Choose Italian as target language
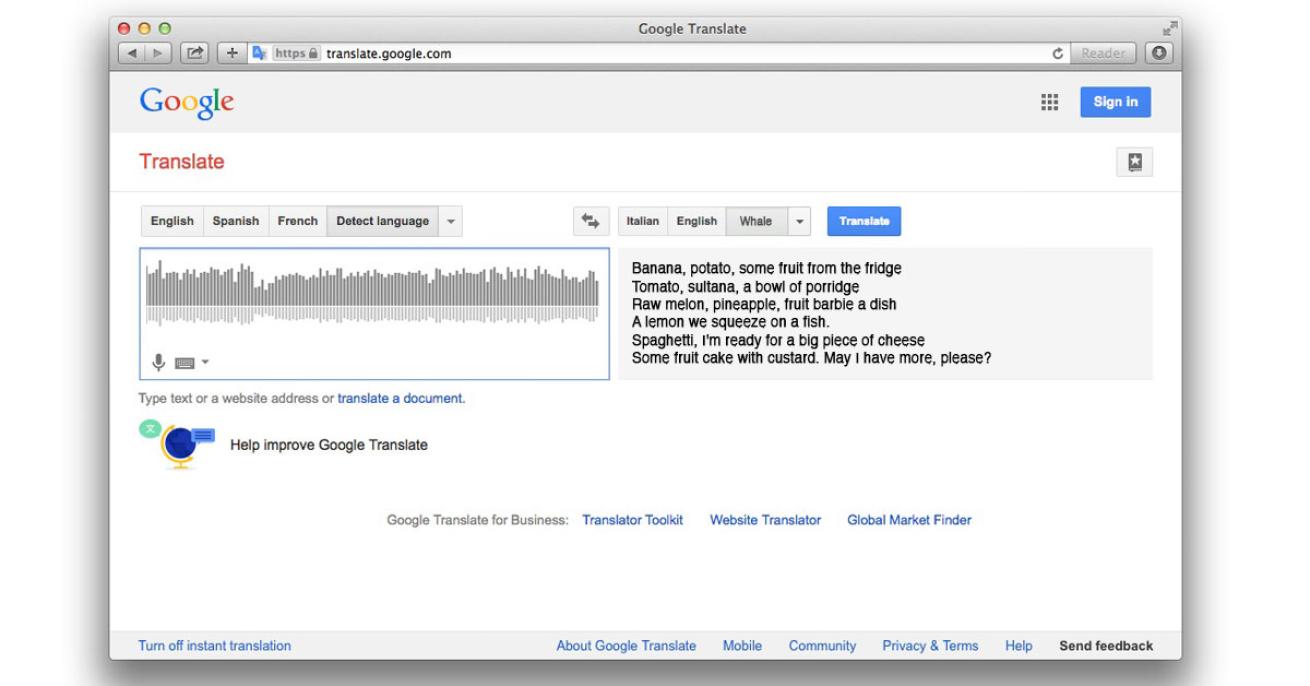The width and height of the screenshot is (1310, 686). pos(643,221)
